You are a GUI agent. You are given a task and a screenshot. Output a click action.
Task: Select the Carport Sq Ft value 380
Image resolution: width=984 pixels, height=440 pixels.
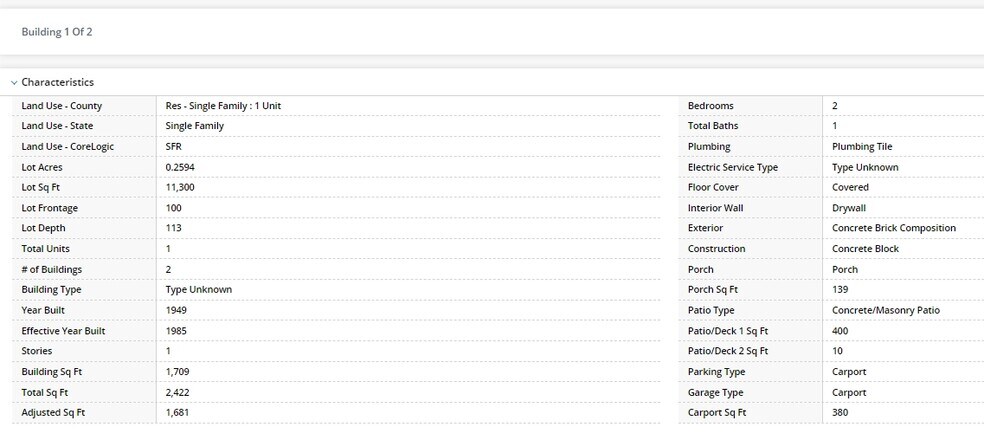coord(840,412)
